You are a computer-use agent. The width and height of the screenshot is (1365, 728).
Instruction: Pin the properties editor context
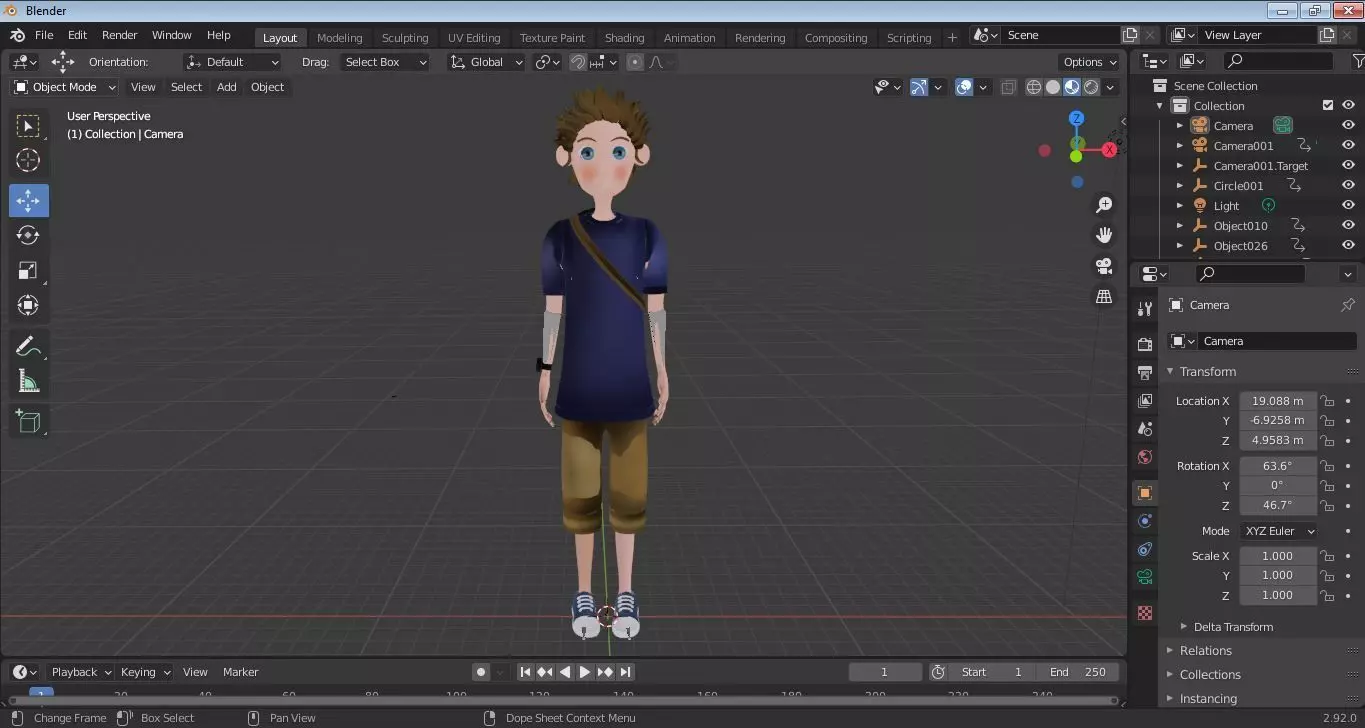[1347, 305]
